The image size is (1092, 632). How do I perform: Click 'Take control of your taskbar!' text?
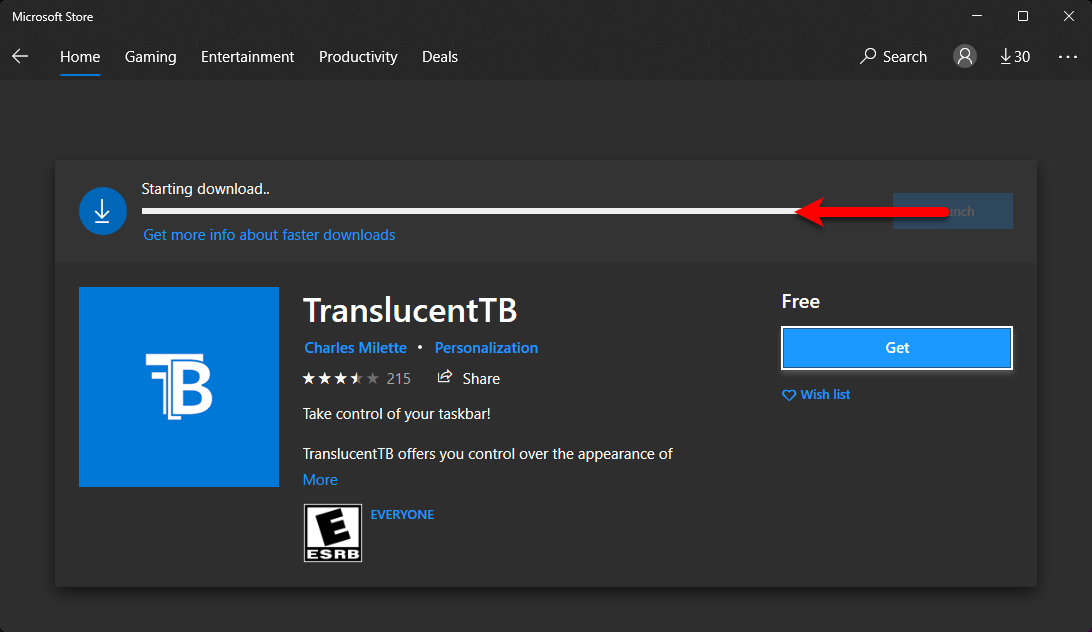pyautogui.click(x=397, y=413)
